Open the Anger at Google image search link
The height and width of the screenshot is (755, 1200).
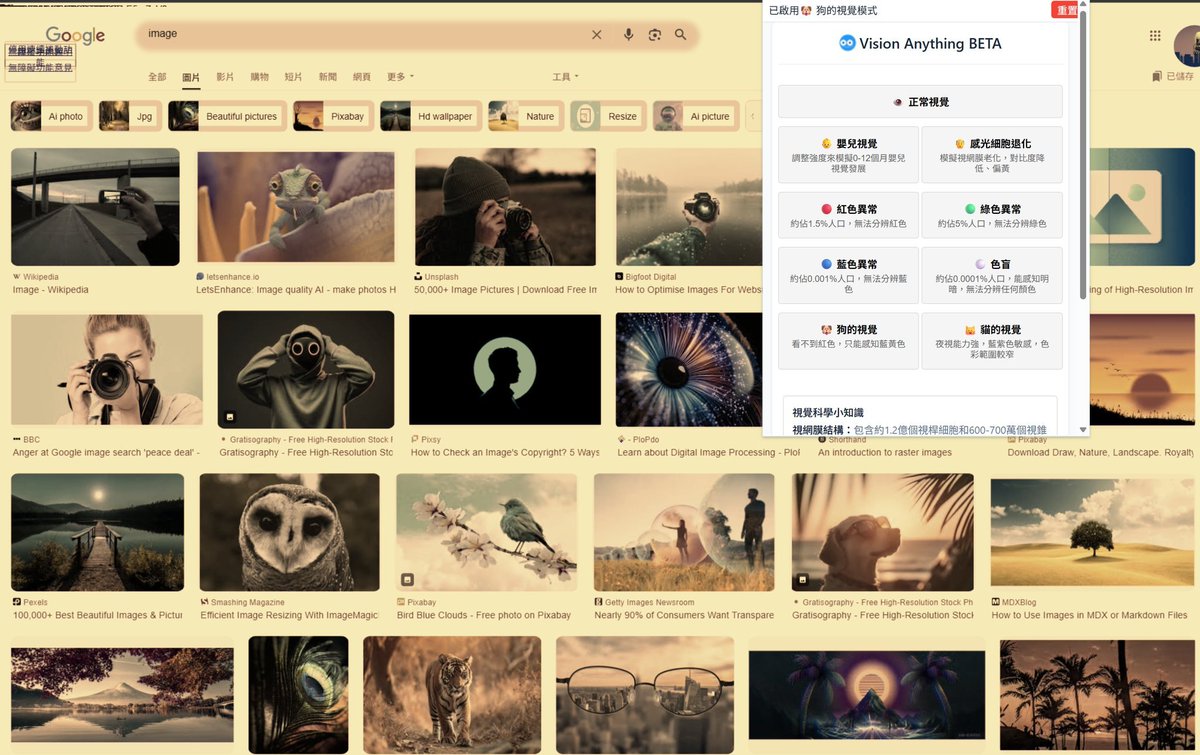pos(106,452)
